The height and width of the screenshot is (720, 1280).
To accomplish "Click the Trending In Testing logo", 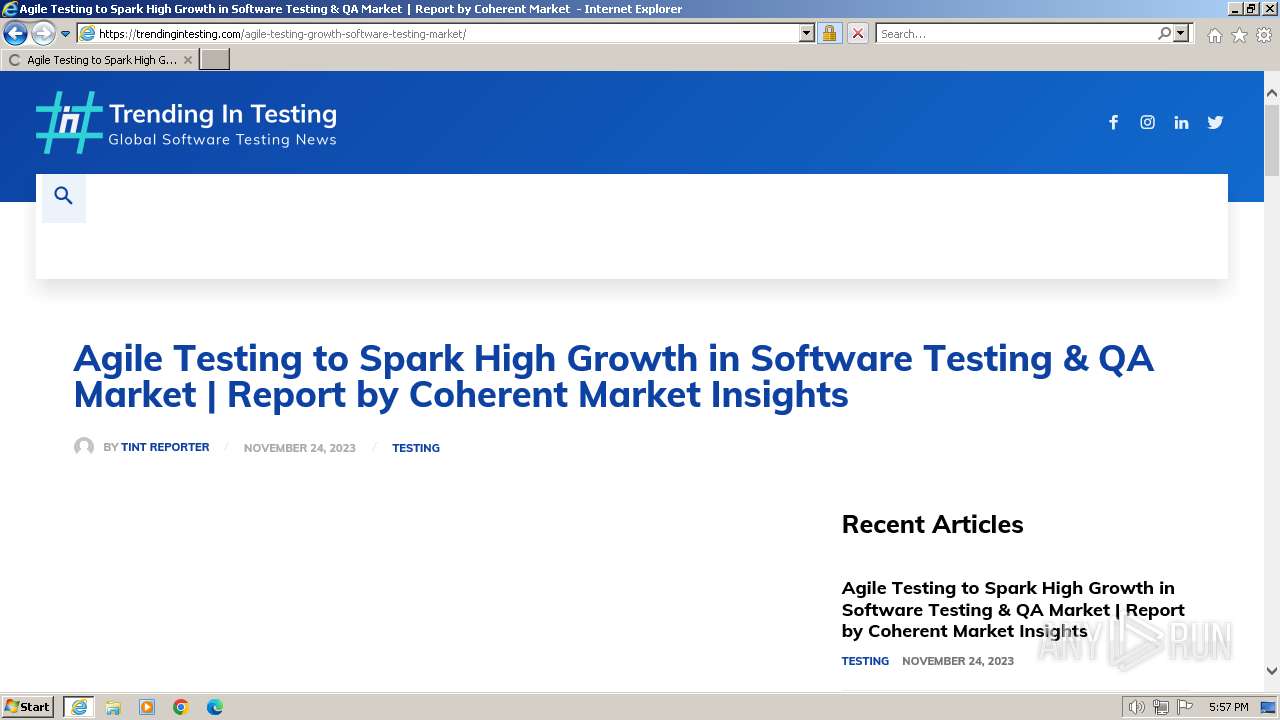I will coord(186,123).
